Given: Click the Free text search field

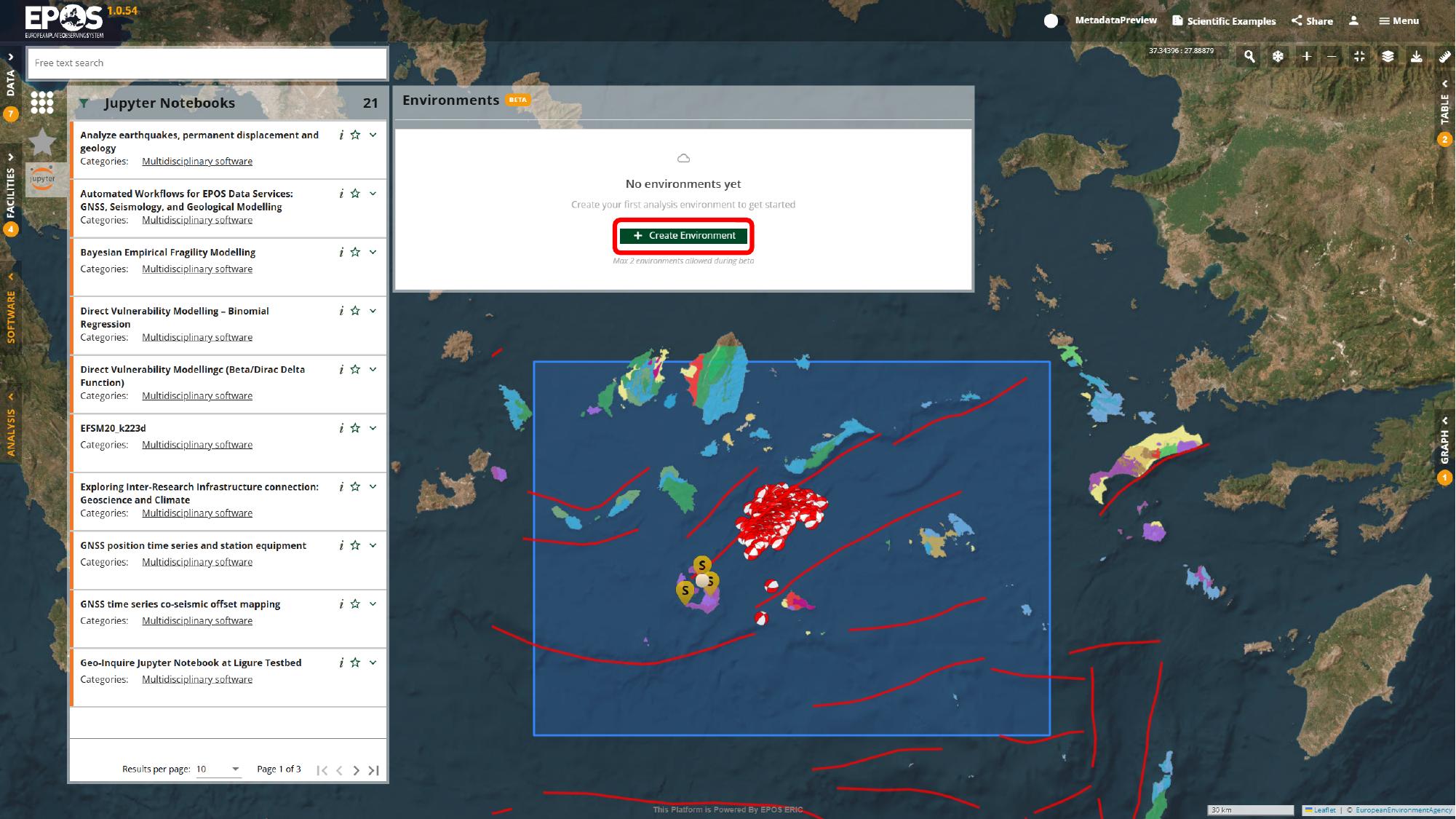Looking at the screenshot, I should click(207, 63).
